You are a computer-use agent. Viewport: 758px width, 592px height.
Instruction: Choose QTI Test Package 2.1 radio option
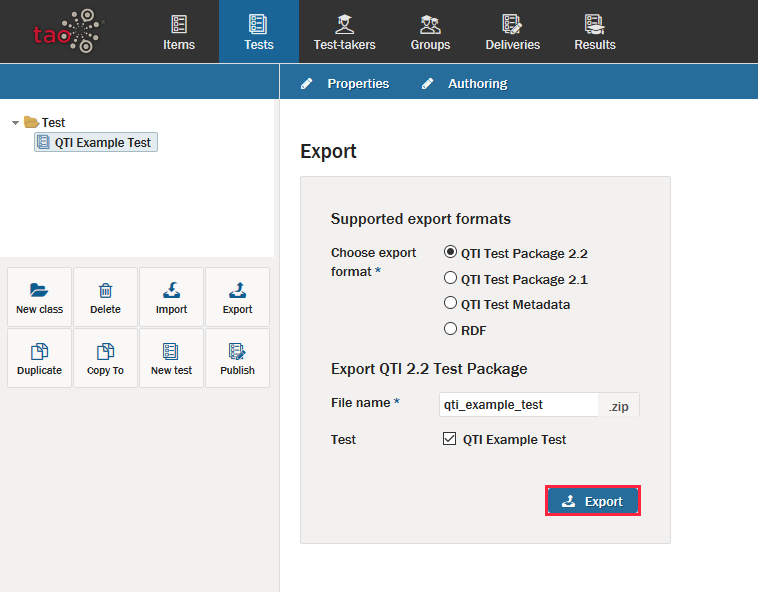450,279
